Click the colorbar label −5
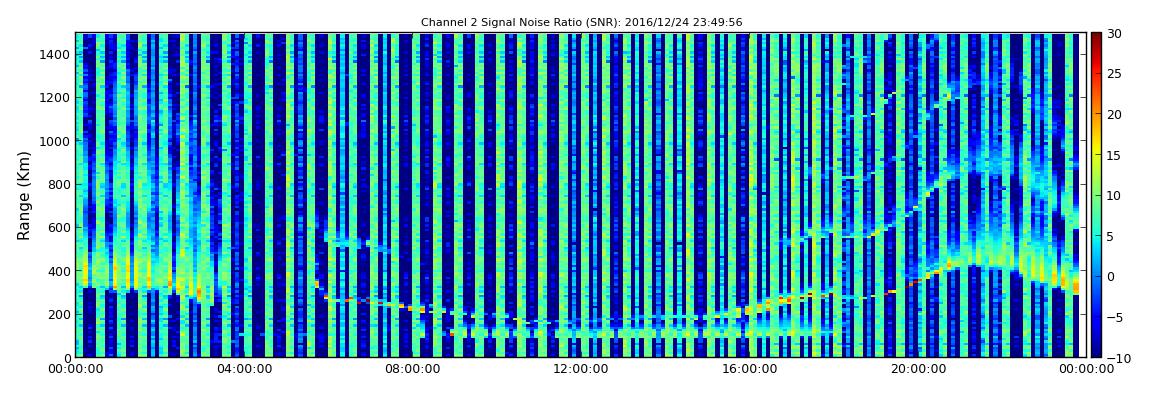 (1114, 317)
